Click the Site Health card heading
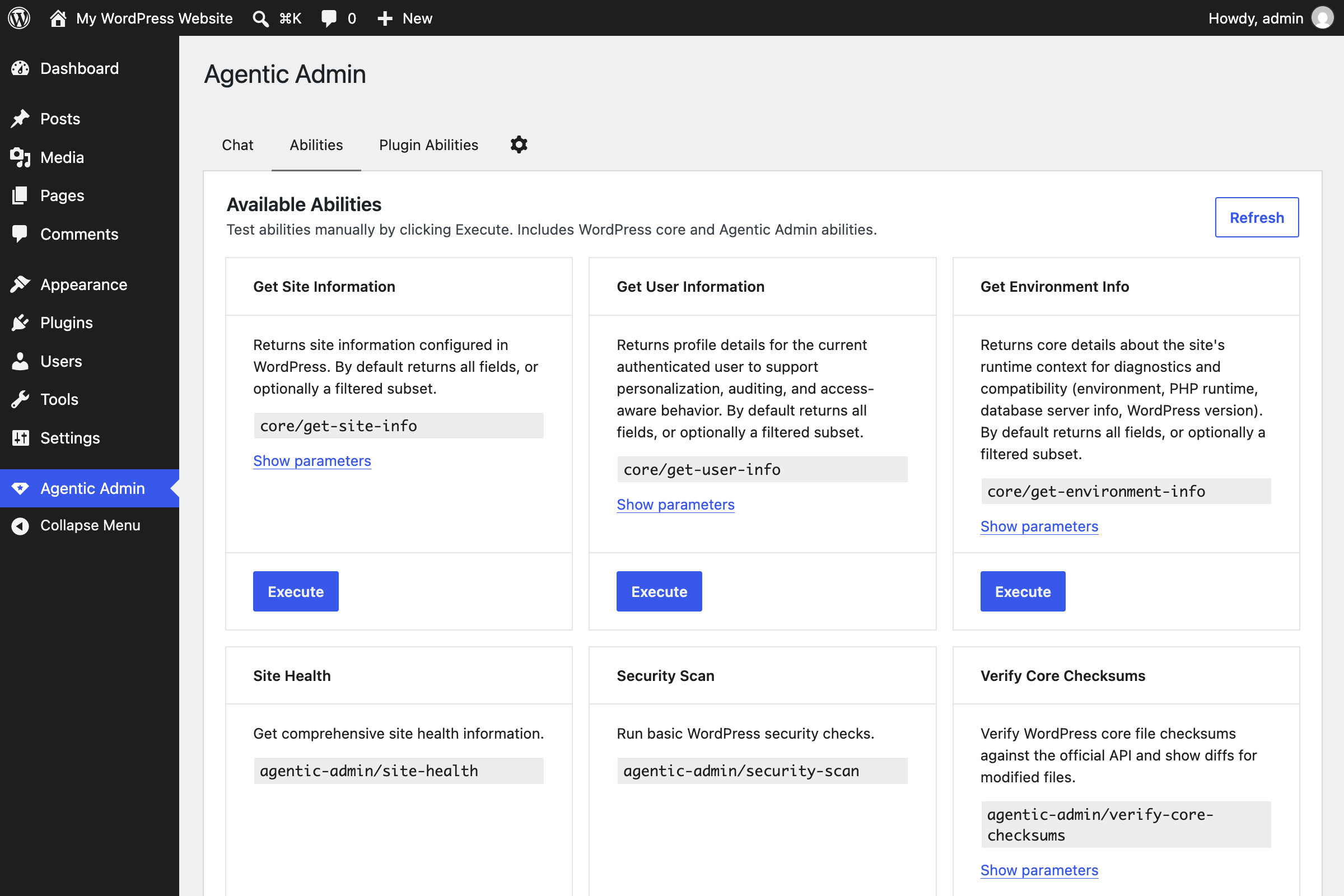Viewport: 1344px width, 896px height. pyautogui.click(x=292, y=675)
